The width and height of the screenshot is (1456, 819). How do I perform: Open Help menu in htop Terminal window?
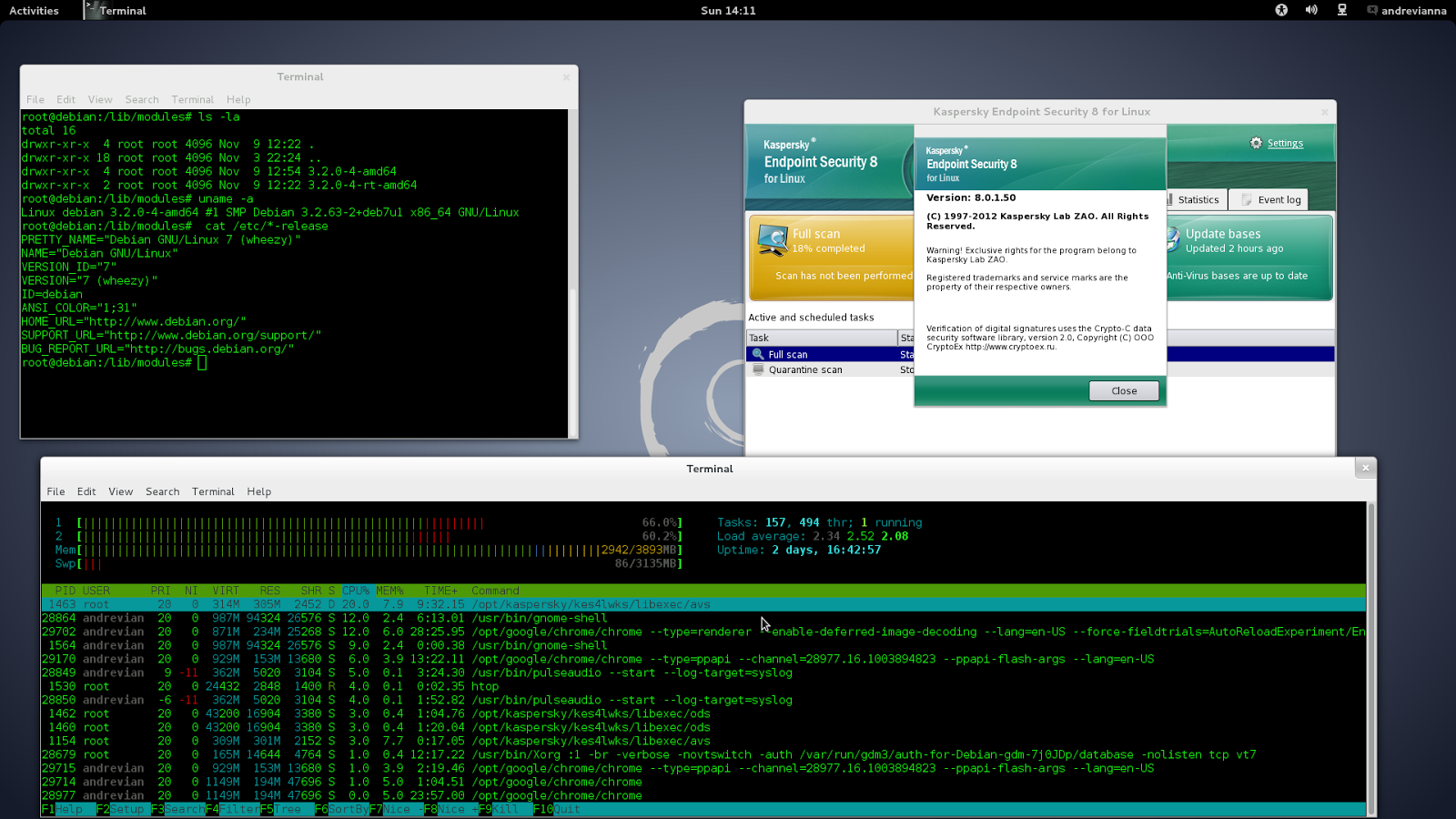[259, 491]
